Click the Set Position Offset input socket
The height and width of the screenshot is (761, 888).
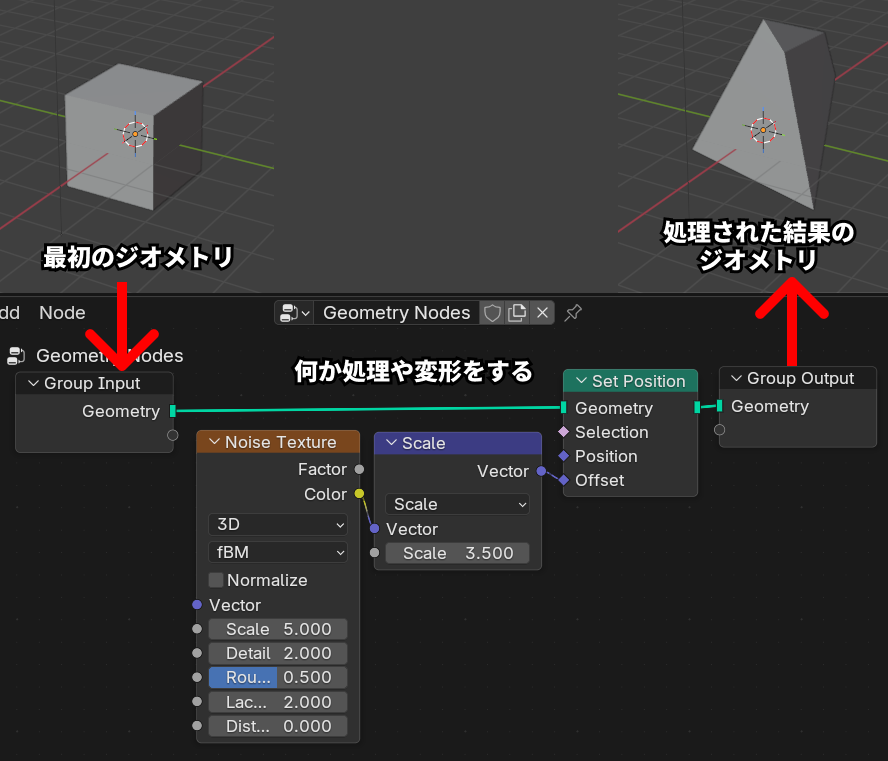[x=563, y=480]
